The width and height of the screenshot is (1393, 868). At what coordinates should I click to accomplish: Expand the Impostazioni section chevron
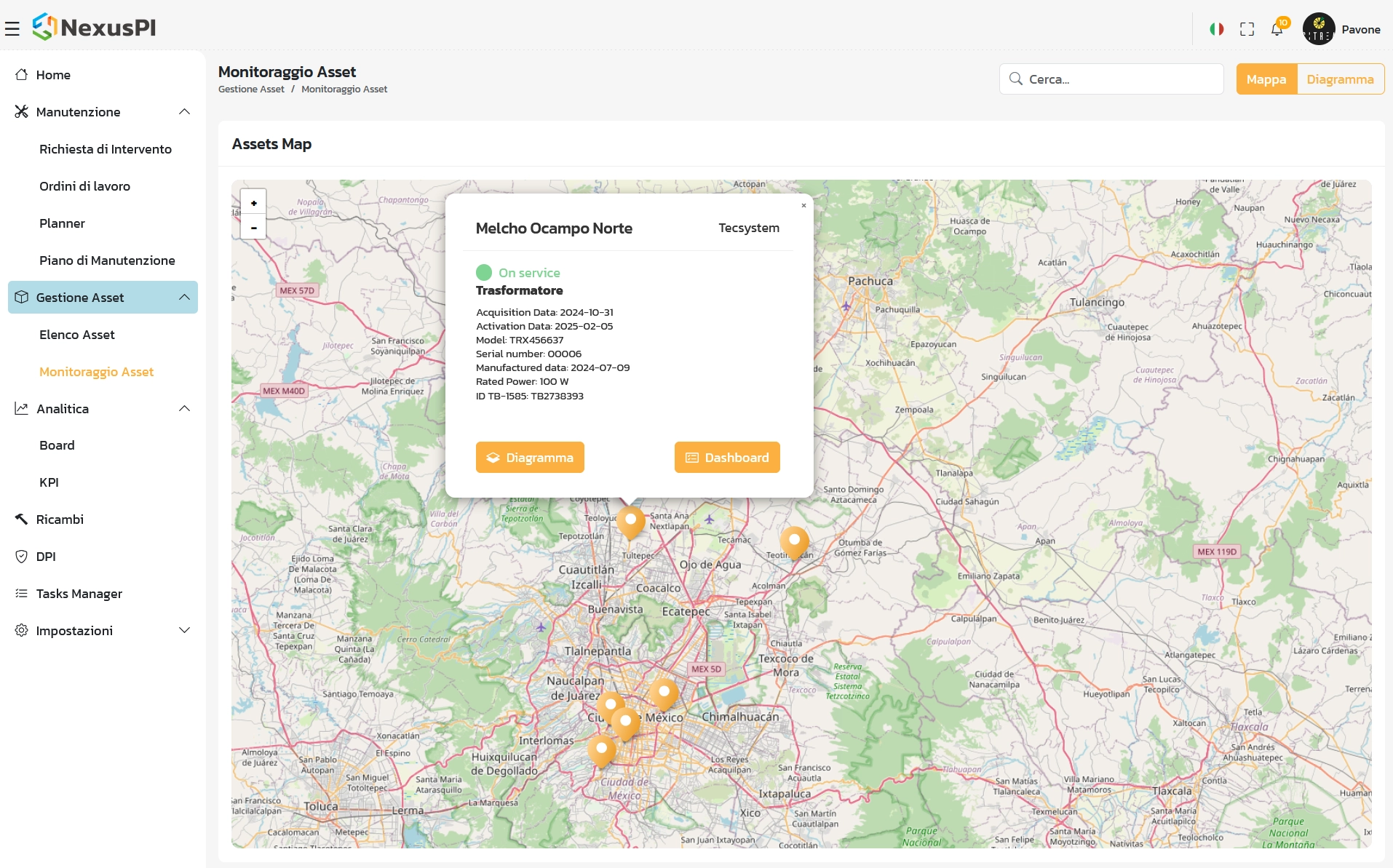pyautogui.click(x=184, y=630)
